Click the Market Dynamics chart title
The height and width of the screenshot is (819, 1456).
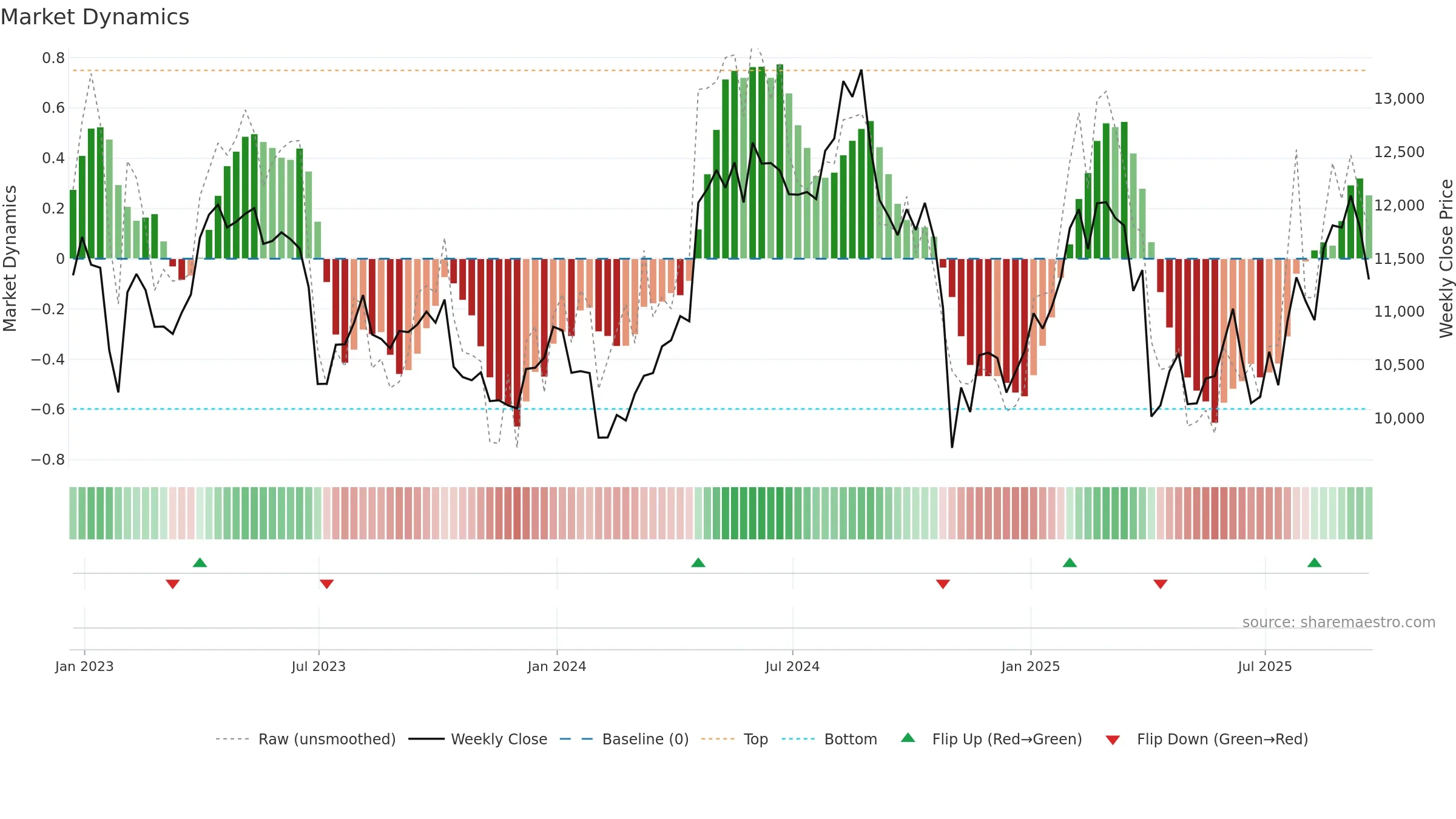[x=95, y=17]
